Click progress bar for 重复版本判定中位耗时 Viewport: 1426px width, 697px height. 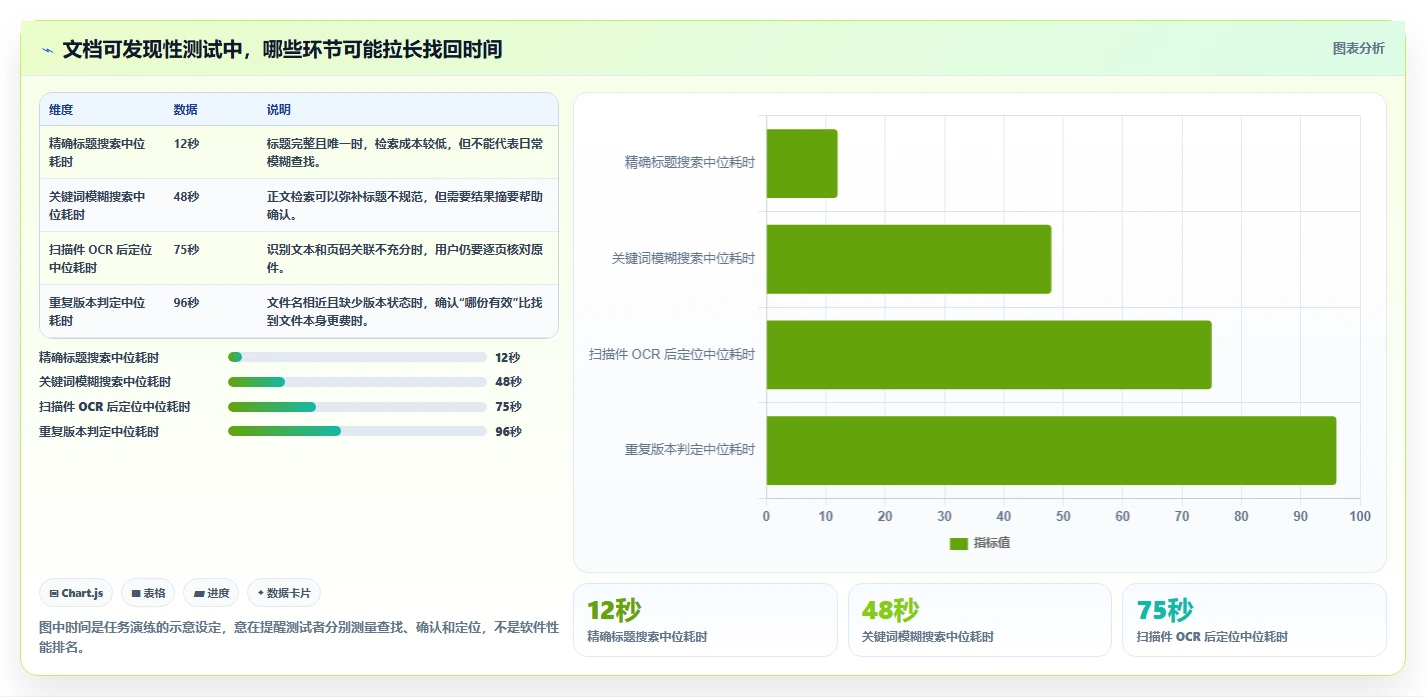point(357,432)
